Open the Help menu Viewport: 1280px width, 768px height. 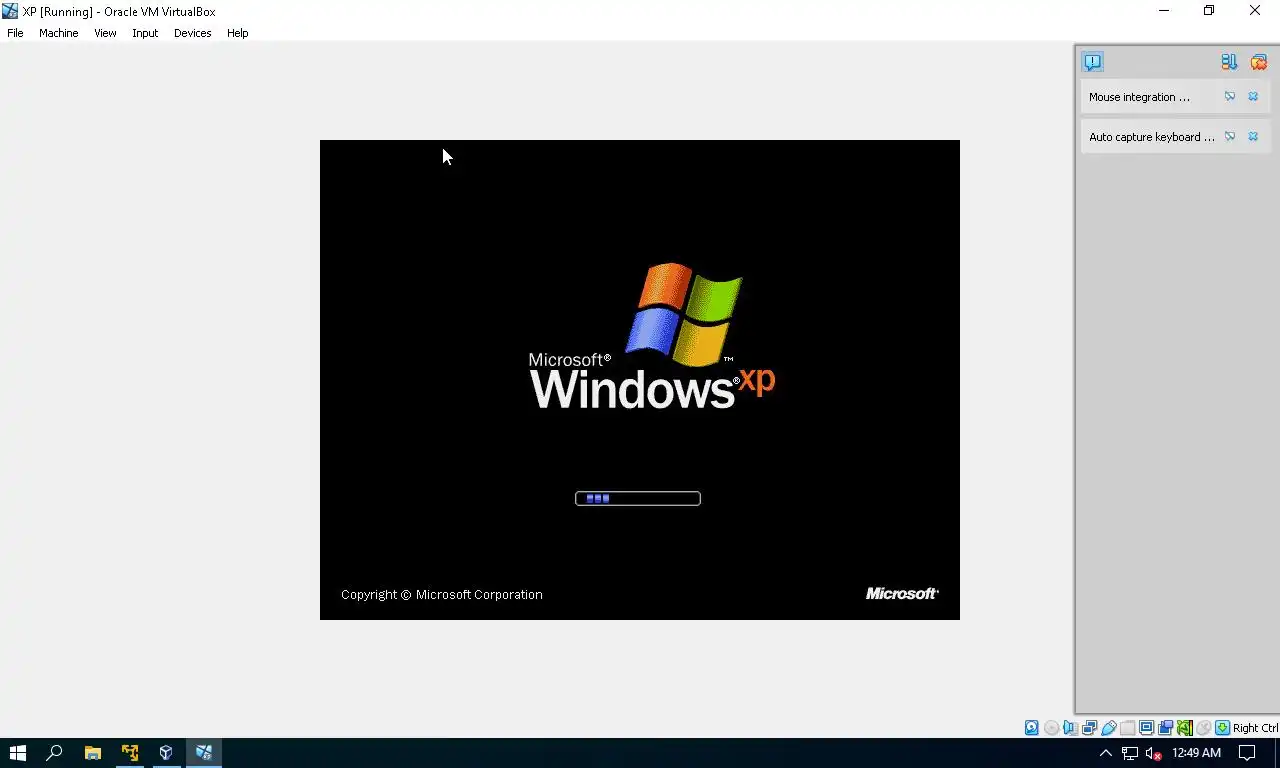coord(237,33)
